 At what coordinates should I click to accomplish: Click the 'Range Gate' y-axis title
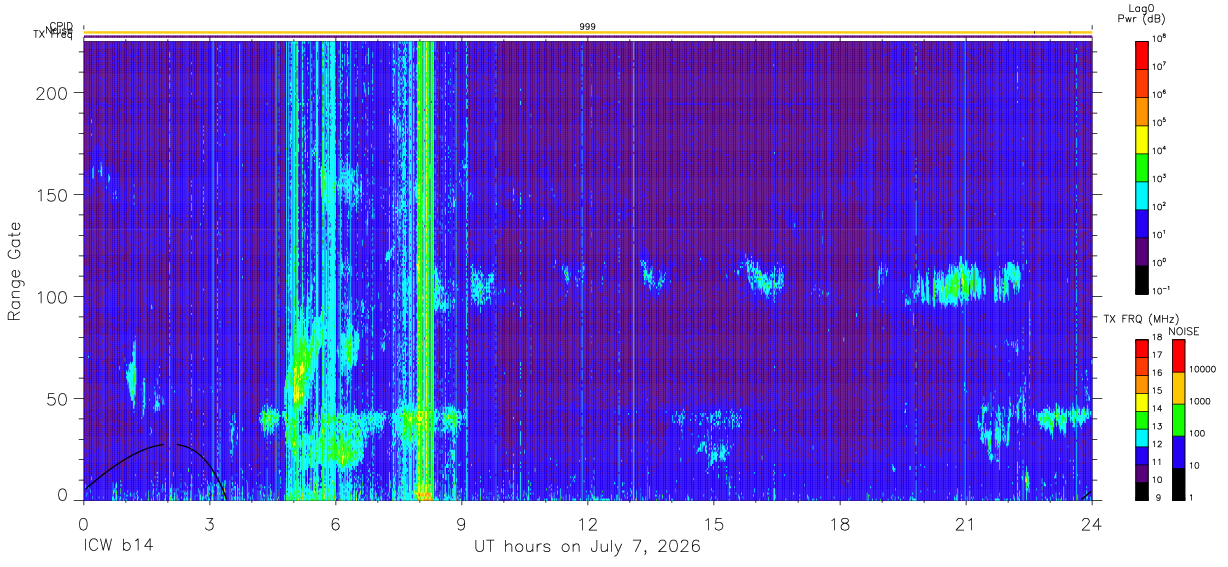click(15, 271)
